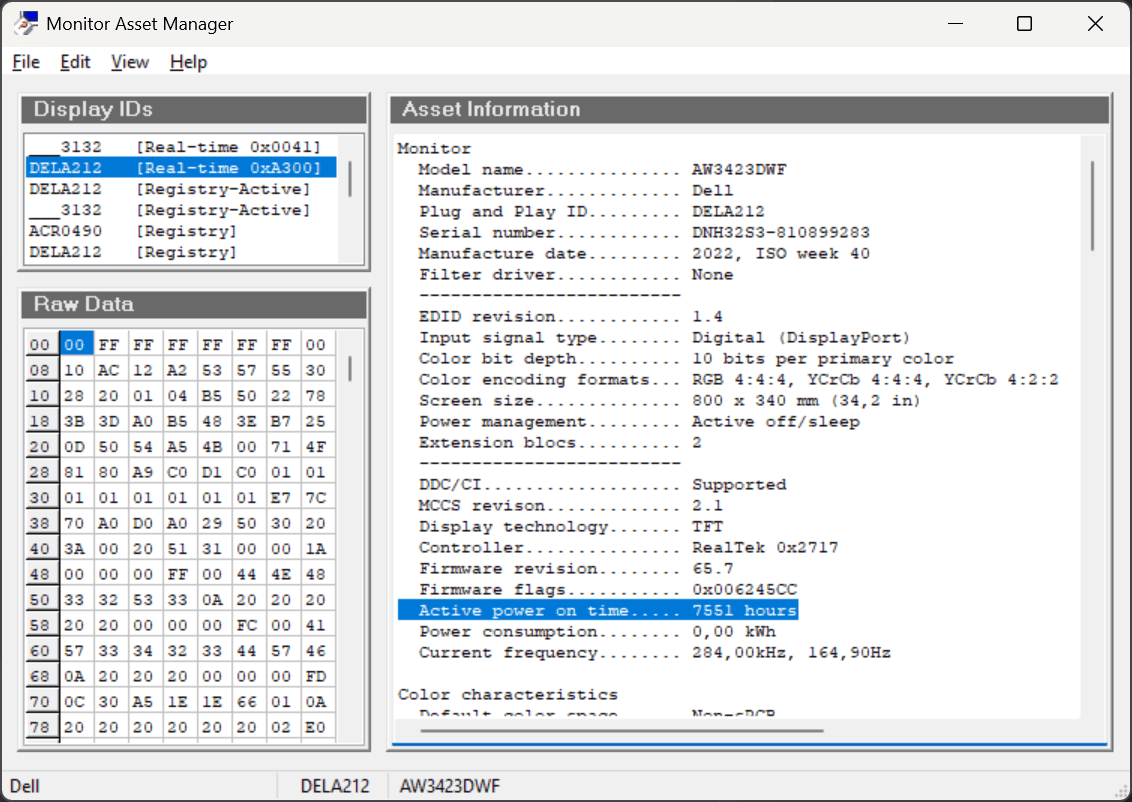
Task: Click raw data row offset 18
Action: click(40, 421)
